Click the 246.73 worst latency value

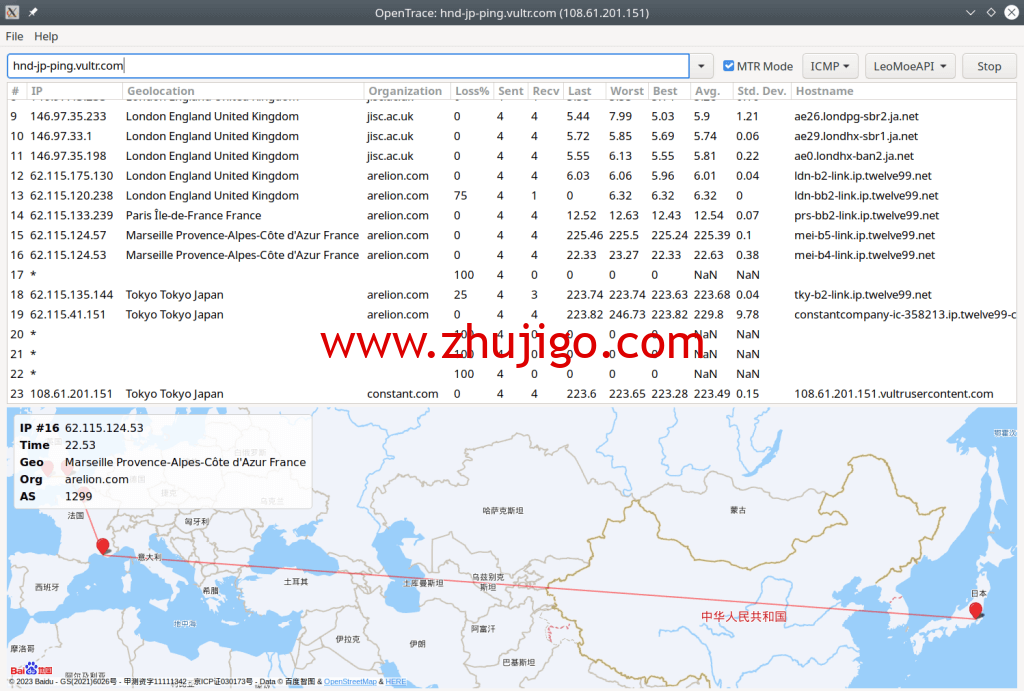627,314
